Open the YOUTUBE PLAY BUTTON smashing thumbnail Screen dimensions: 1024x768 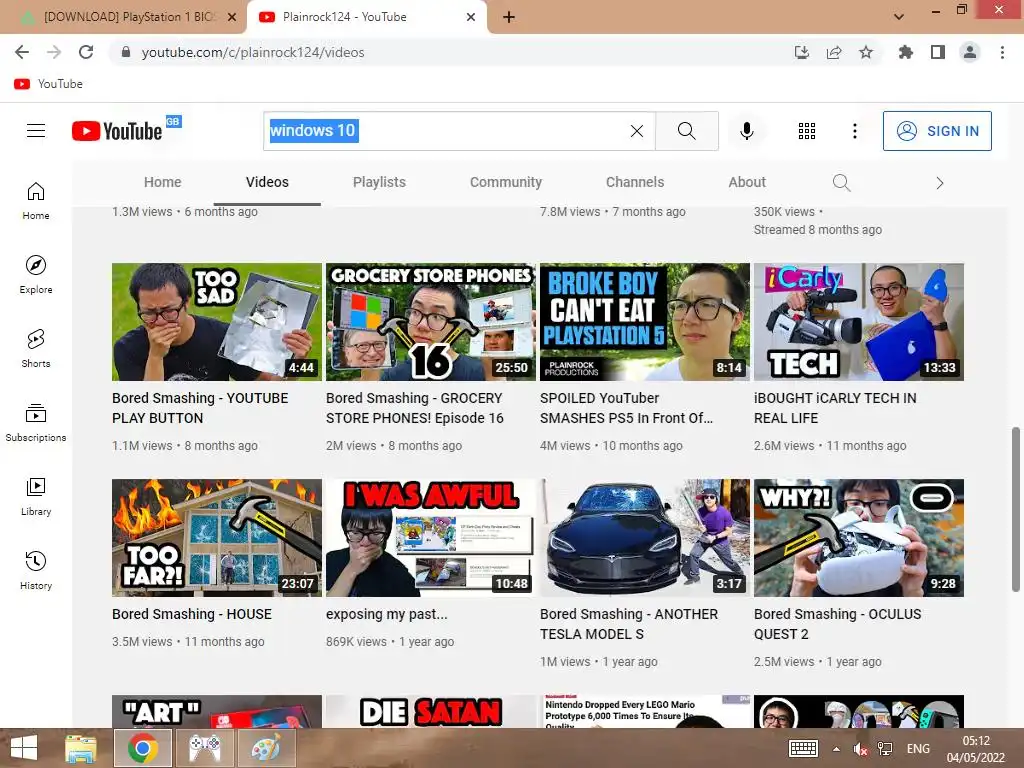click(x=217, y=322)
